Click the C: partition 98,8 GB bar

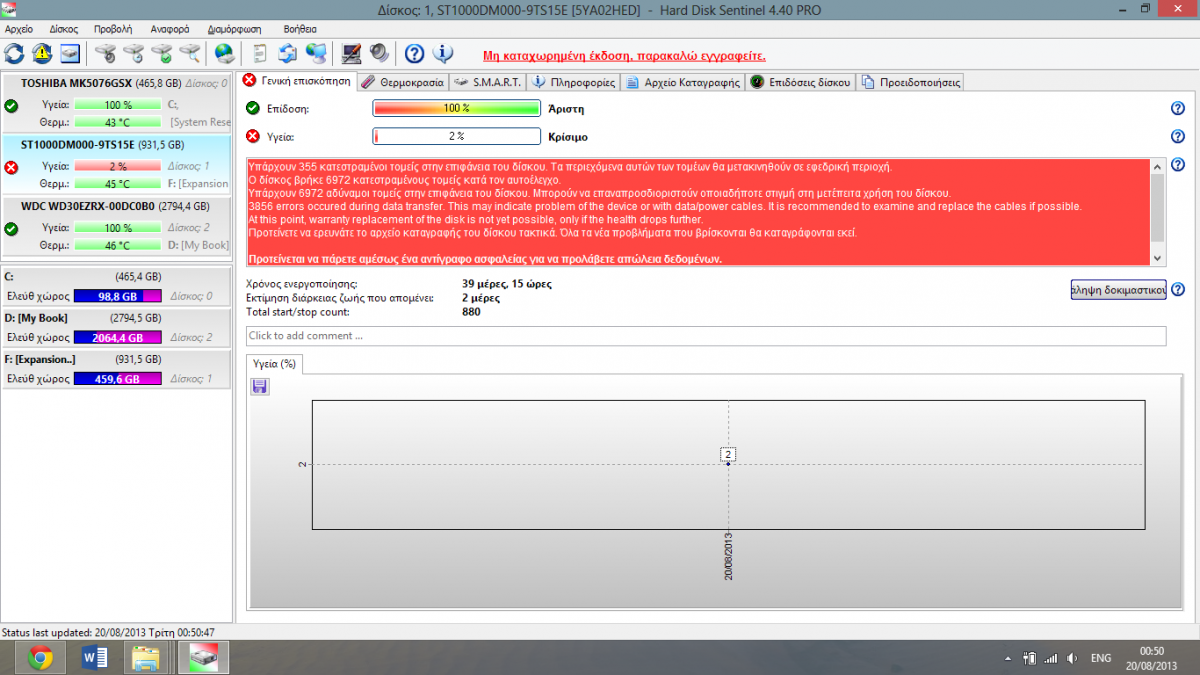click(118, 296)
